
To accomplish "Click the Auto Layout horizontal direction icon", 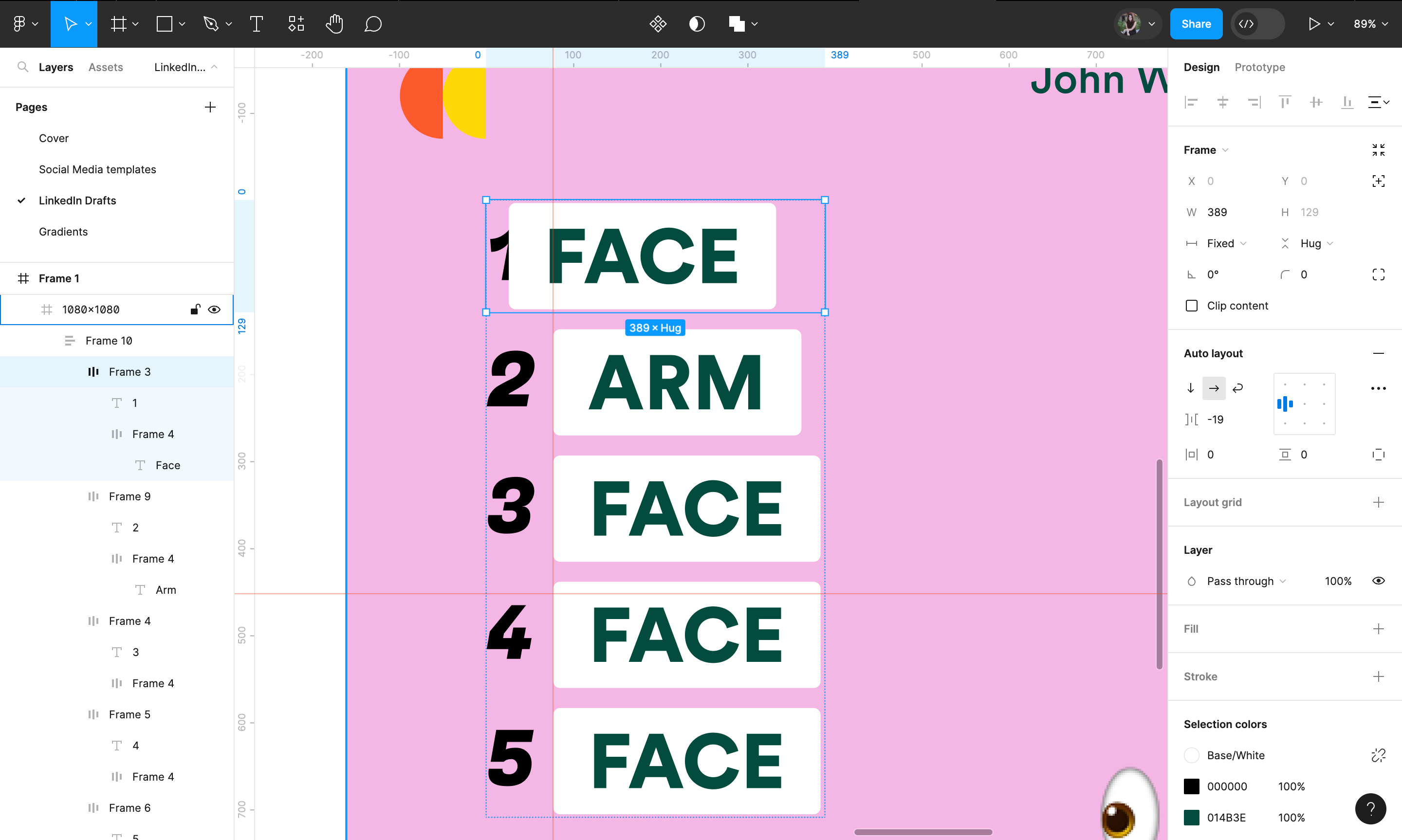I will click(1214, 388).
